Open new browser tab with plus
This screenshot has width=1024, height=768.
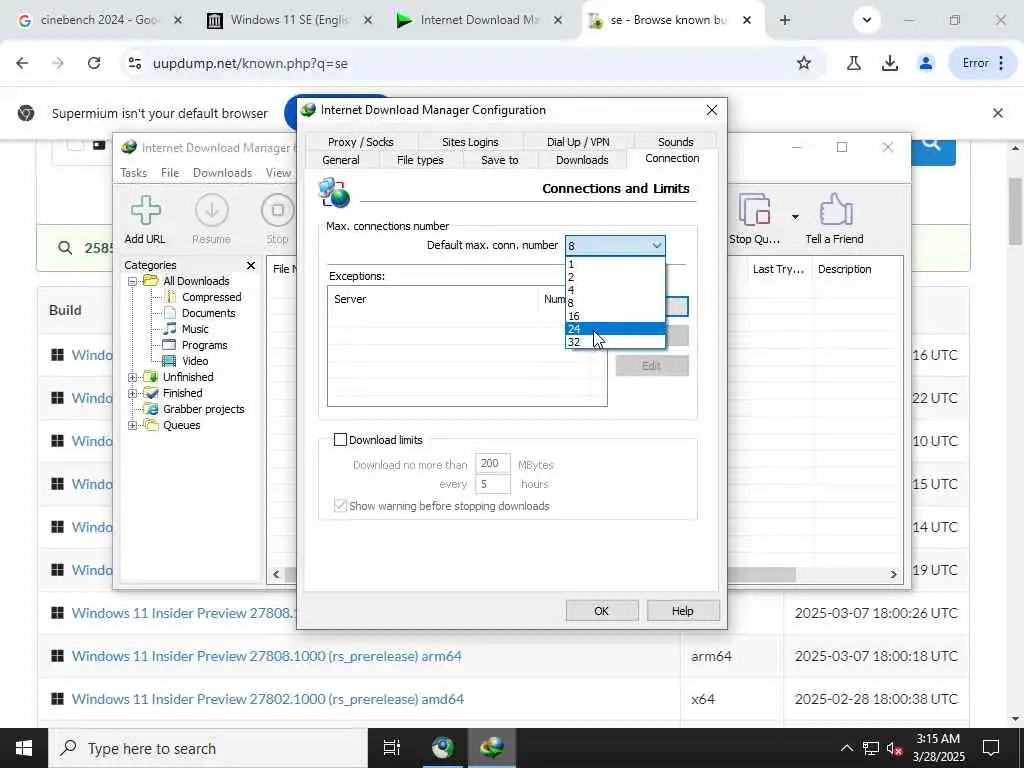785,20
